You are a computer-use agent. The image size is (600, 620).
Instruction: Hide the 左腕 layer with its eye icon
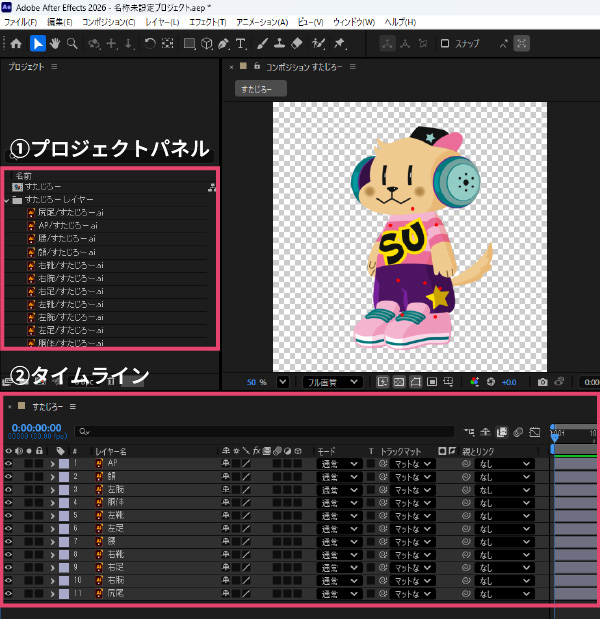point(8,490)
